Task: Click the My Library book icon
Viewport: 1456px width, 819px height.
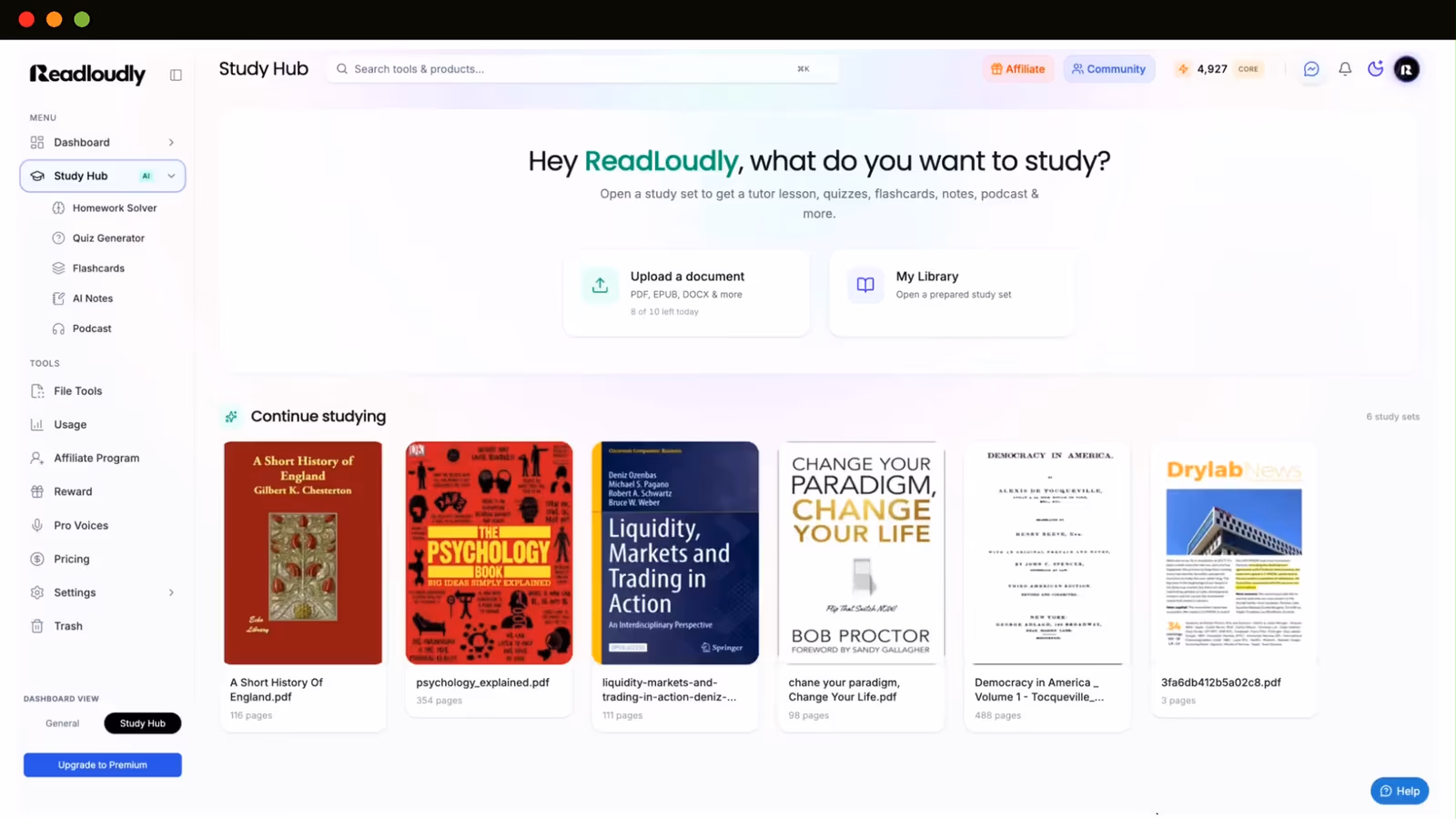Action: coord(865,285)
